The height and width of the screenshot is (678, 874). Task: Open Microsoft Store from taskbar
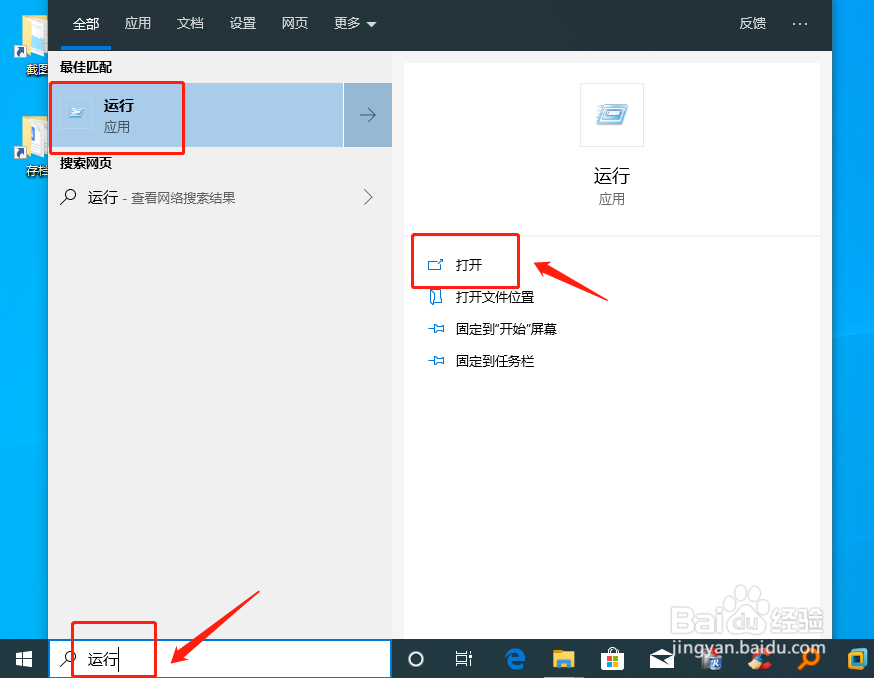pyautogui.click(x=612, y=660)
